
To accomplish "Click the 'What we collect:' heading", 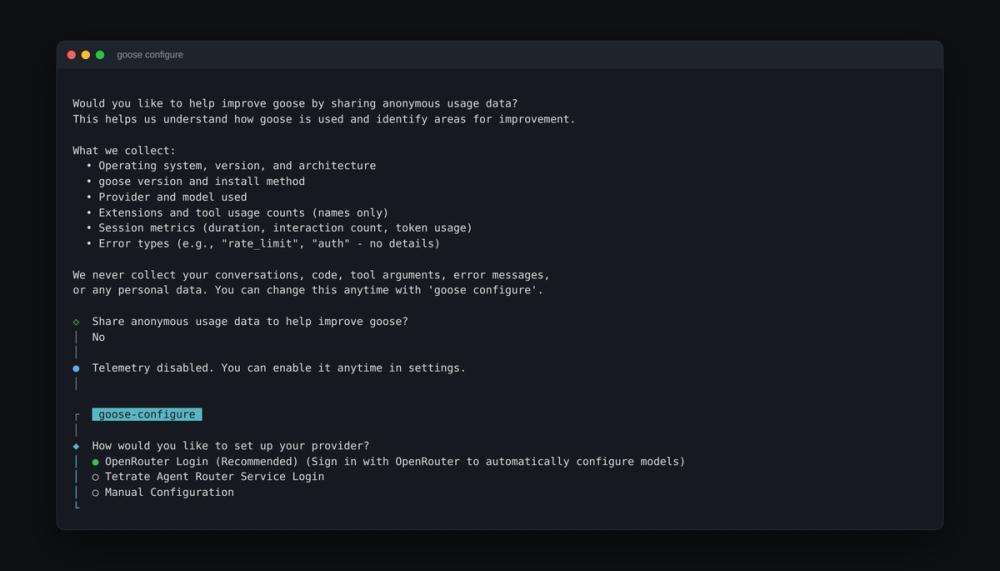I will [x=124, y=151].
